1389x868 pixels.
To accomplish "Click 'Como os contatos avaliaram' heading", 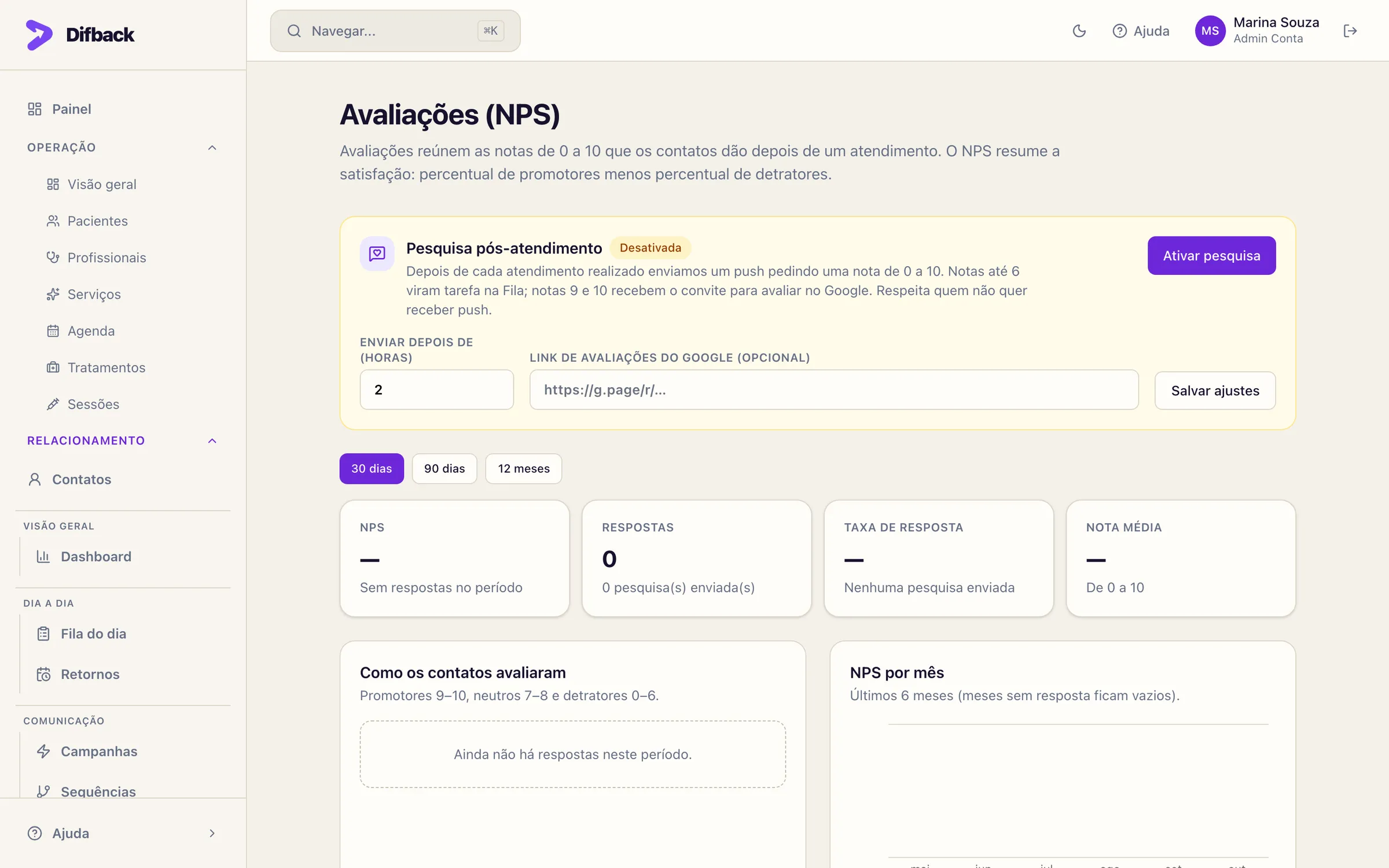I will (x=463, y=672).
